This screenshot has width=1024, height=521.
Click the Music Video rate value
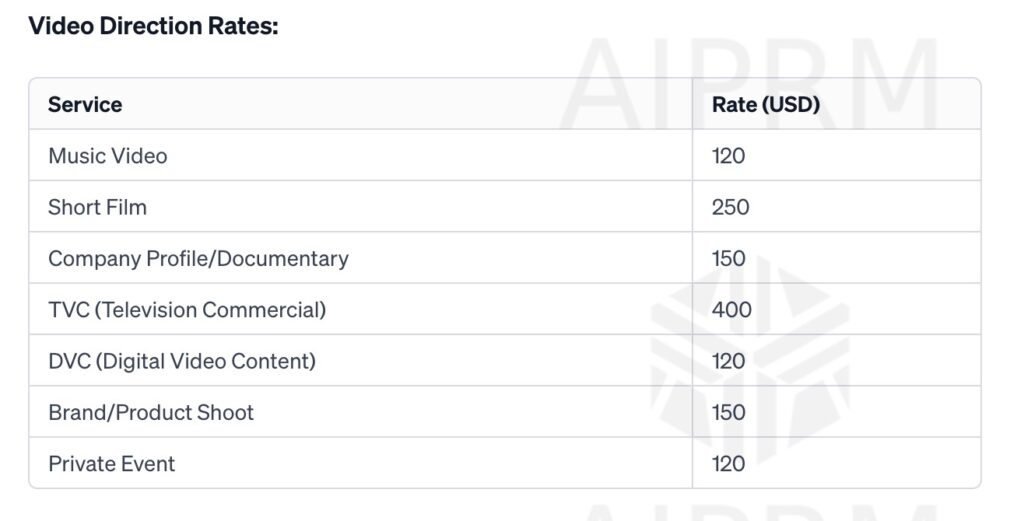point(728,156)
